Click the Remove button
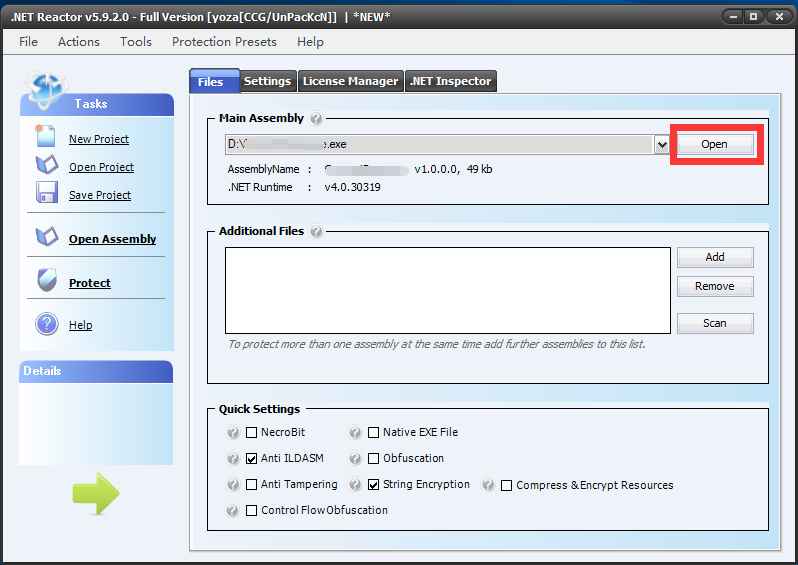Screen dimensions: 798x565 [x=715, y=287]
